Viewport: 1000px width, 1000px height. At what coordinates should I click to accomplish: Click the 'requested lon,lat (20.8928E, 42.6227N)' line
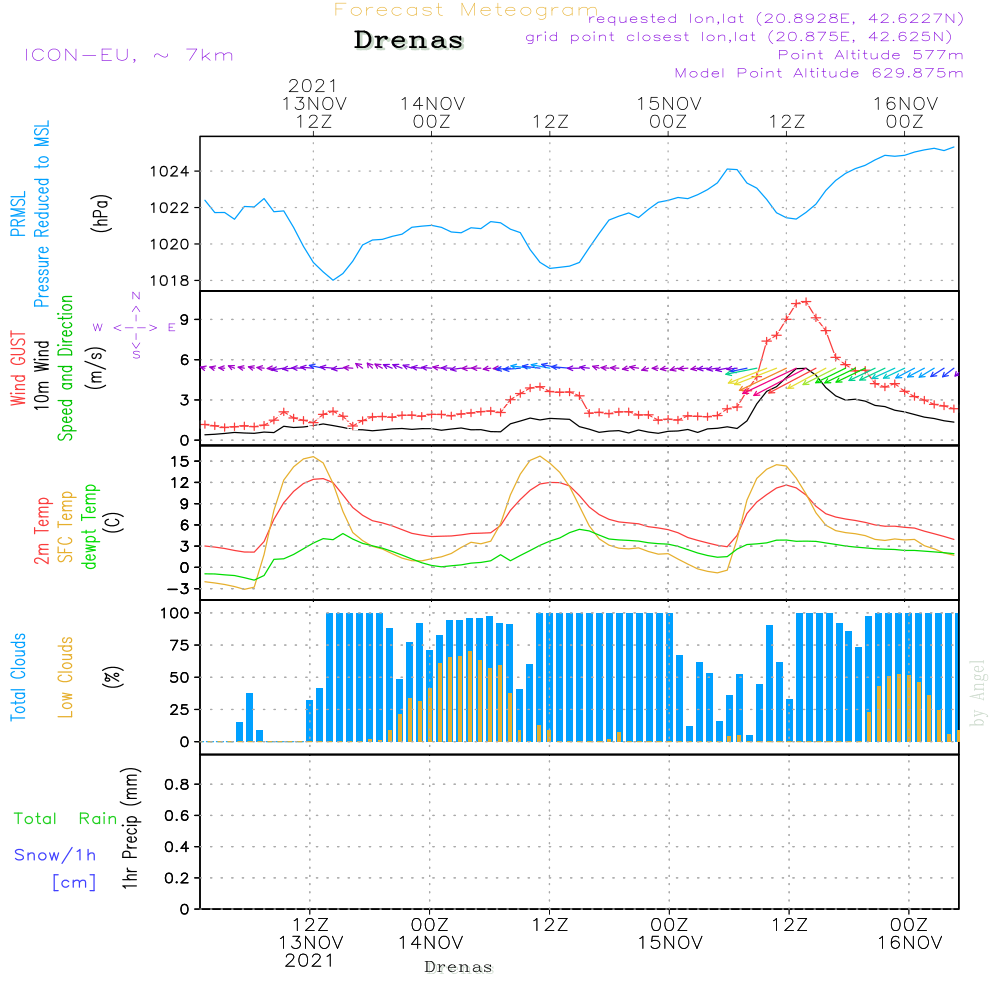pos(776,18)
